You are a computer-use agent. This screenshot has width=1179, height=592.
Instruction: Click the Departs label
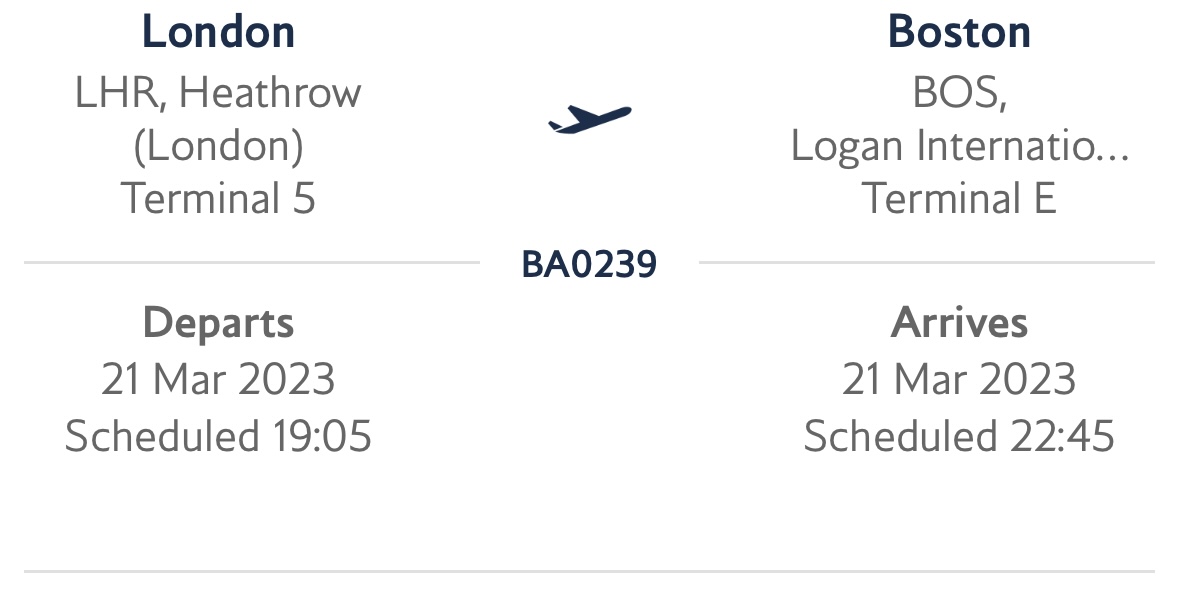[218, 323]
